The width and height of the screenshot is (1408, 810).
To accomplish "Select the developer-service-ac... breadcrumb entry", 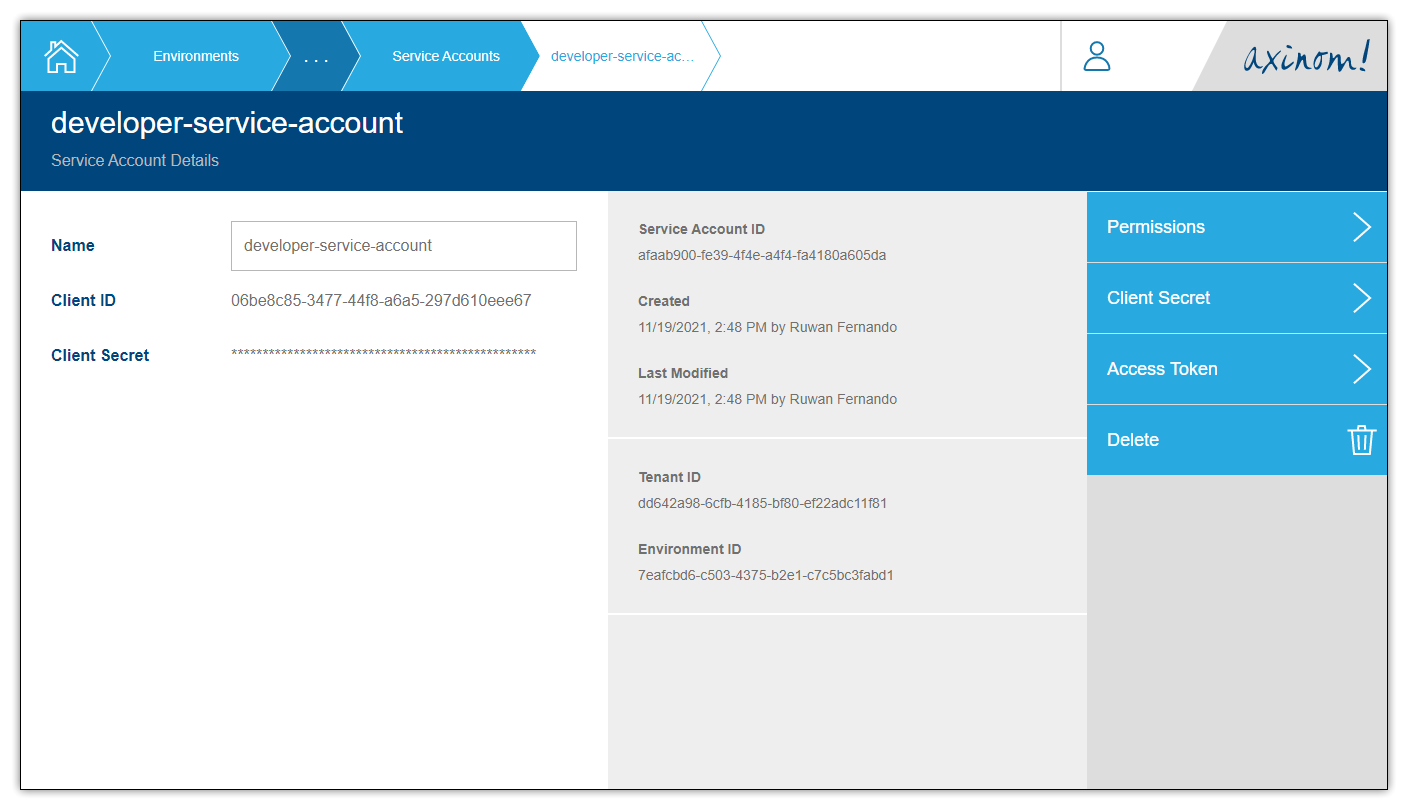I will coord(620,56).
